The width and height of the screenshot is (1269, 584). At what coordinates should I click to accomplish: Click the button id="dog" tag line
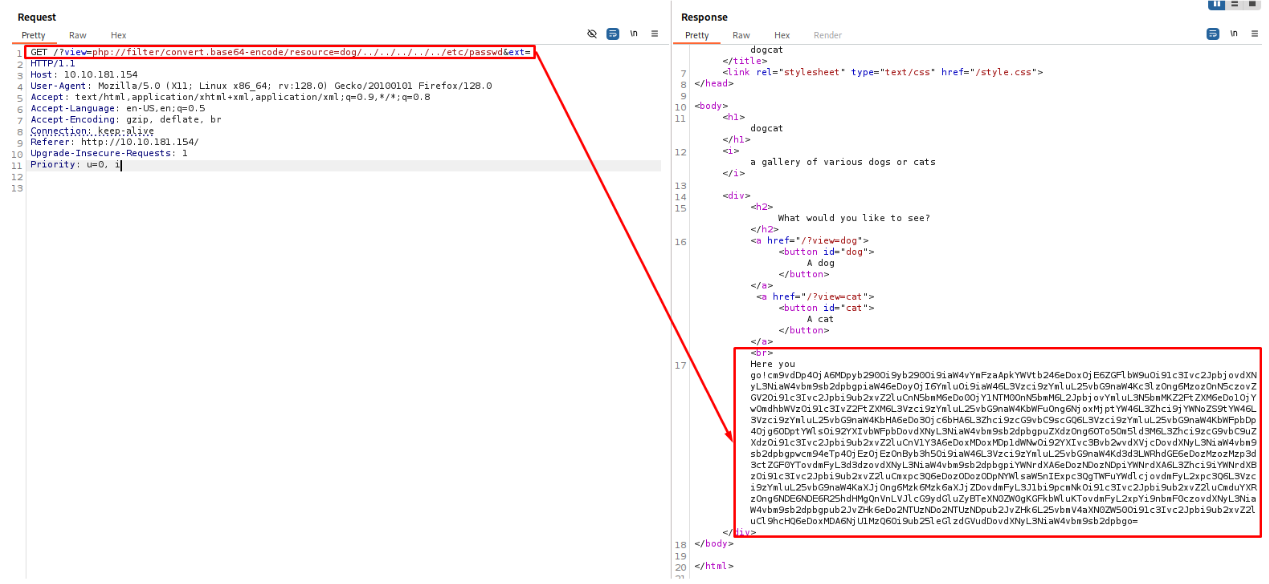(x=826, y=252)
